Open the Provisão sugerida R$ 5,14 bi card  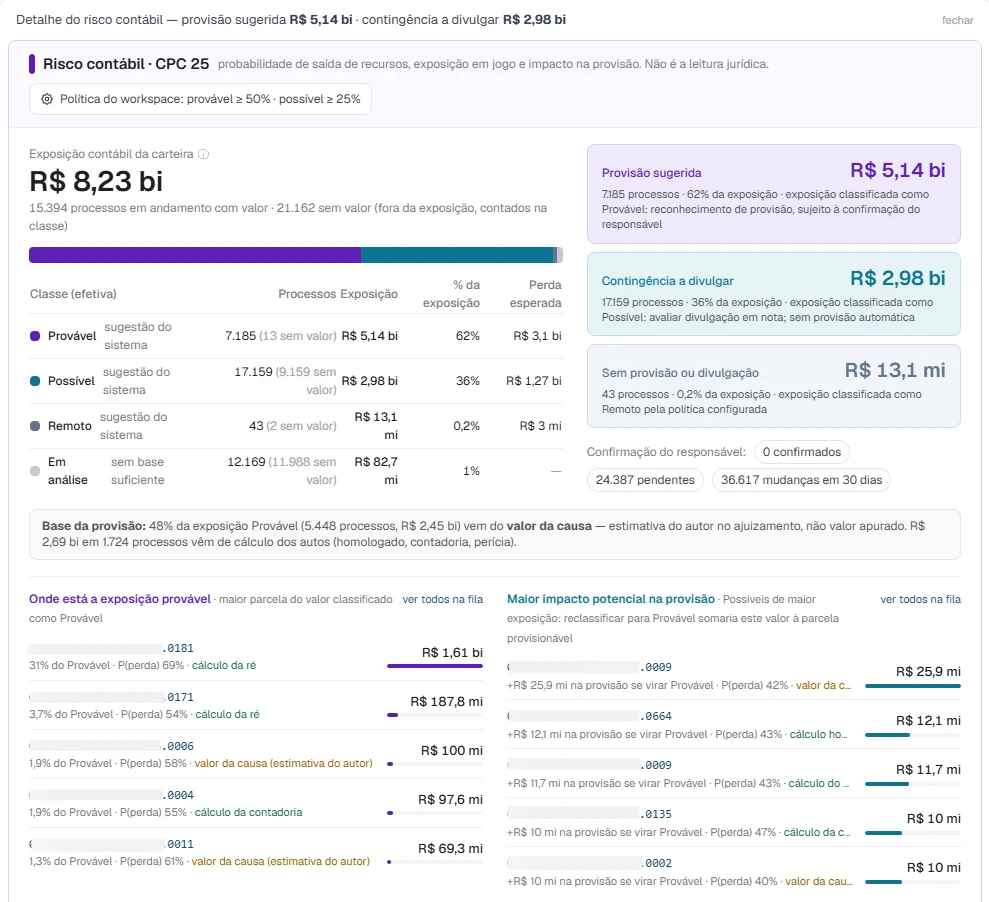(774, 194)
